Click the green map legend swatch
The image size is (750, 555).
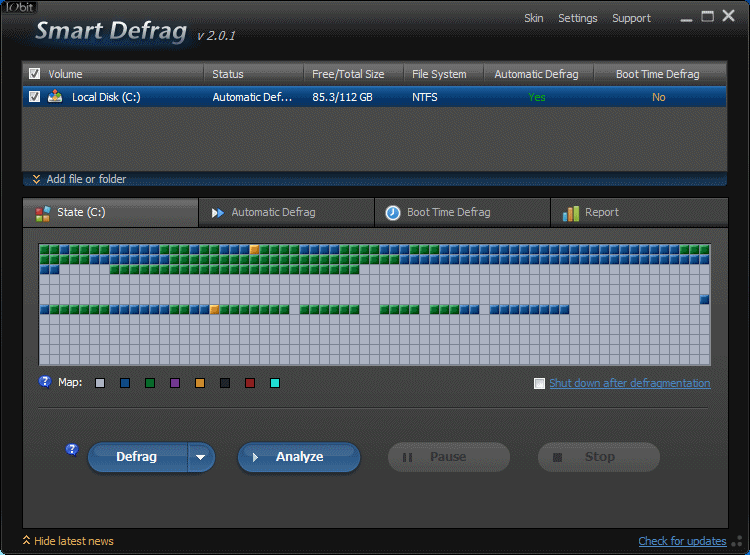pos(150,383)
